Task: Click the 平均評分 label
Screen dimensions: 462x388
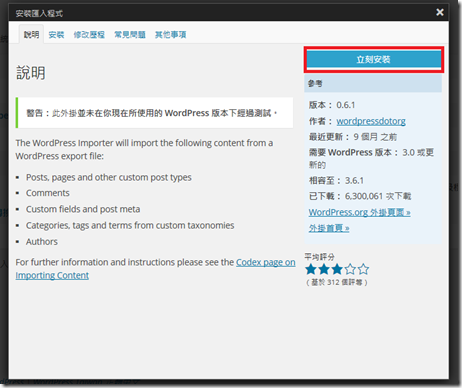Action: click(319, 257)
